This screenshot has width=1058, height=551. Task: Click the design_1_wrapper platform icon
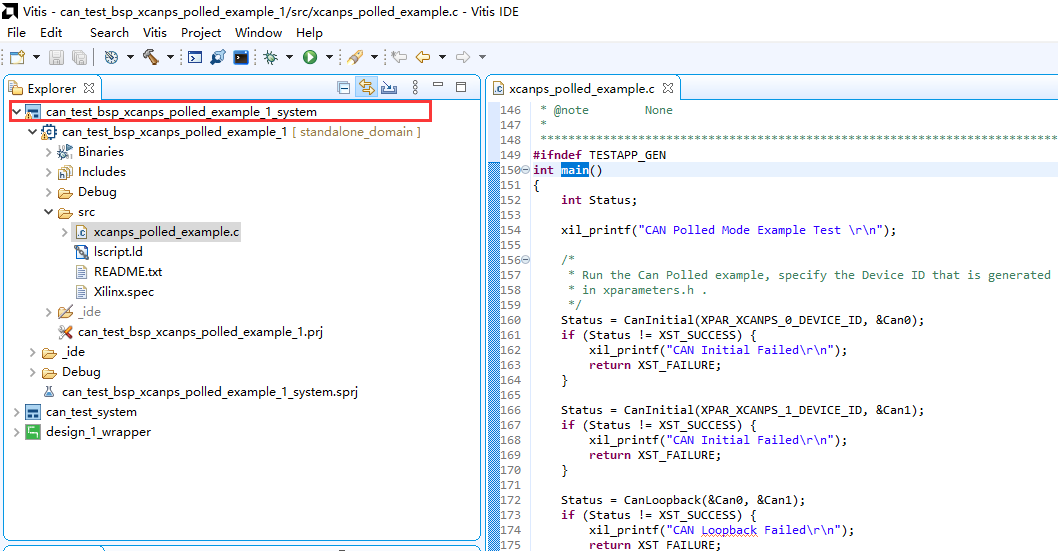pos(32,432)
